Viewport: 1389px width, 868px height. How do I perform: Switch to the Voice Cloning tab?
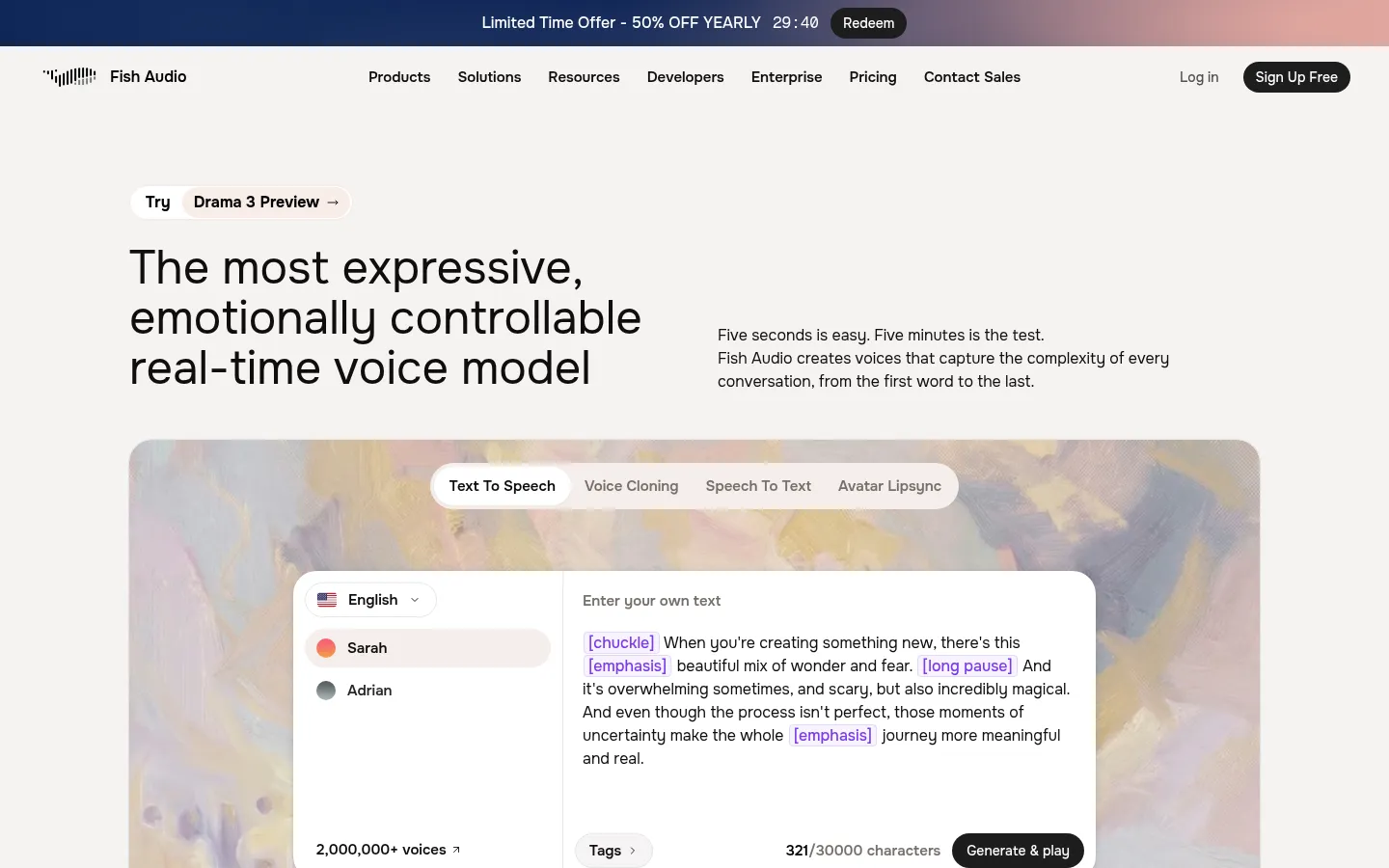coord(632,486)
